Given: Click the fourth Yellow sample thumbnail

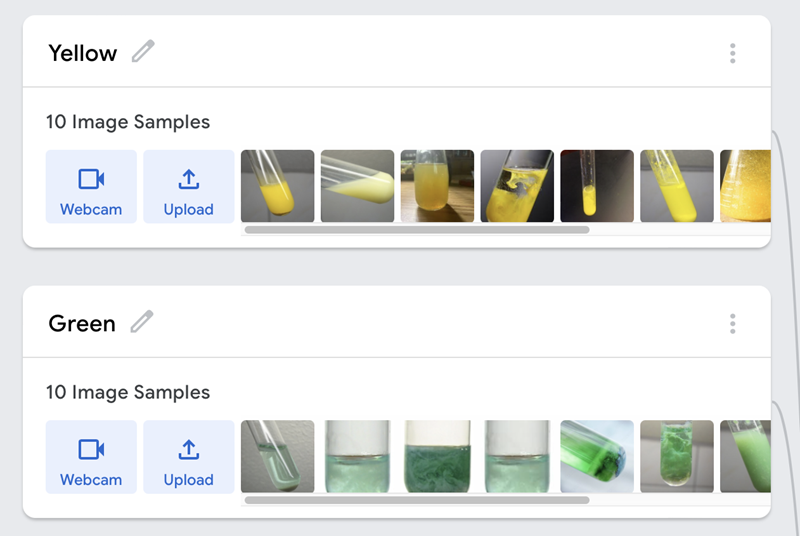Looking at the screenshot, I should coord(517,186).
